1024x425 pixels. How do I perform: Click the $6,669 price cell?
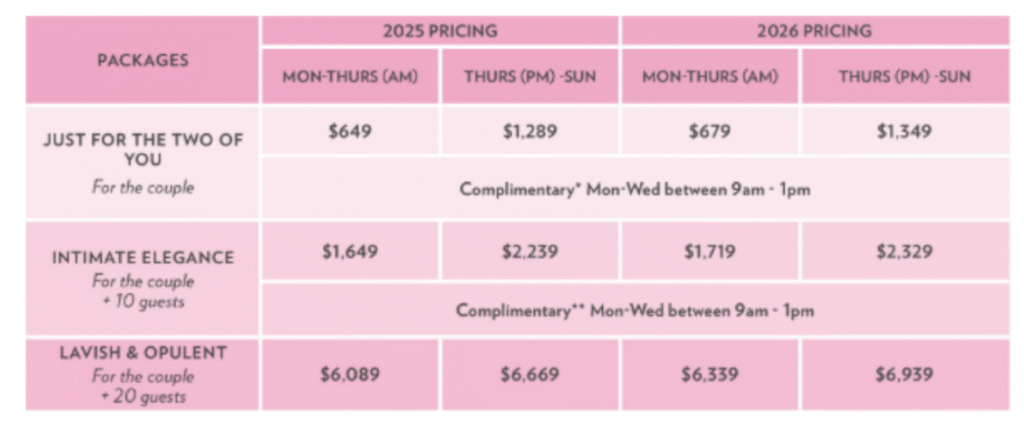530,374
